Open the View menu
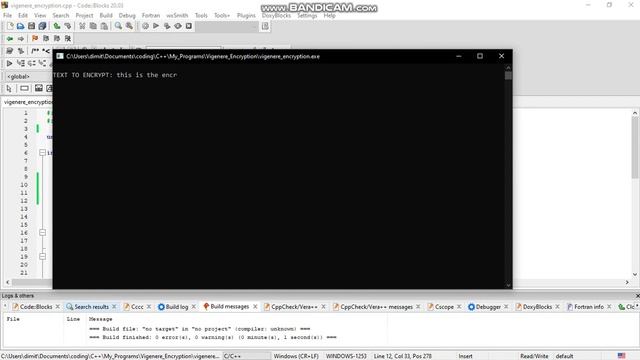The height and width of the screenshot is (360, 640). pyautogui.click(x=40, y=16)
